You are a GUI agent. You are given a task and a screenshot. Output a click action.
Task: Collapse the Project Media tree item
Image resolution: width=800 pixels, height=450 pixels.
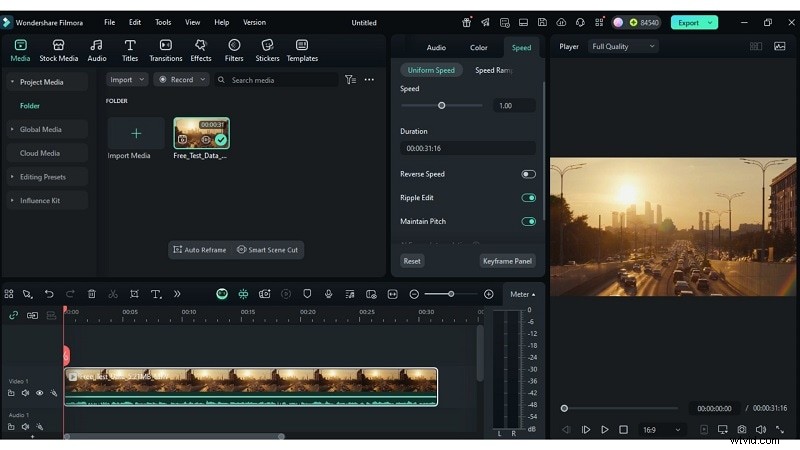(12, 82)
